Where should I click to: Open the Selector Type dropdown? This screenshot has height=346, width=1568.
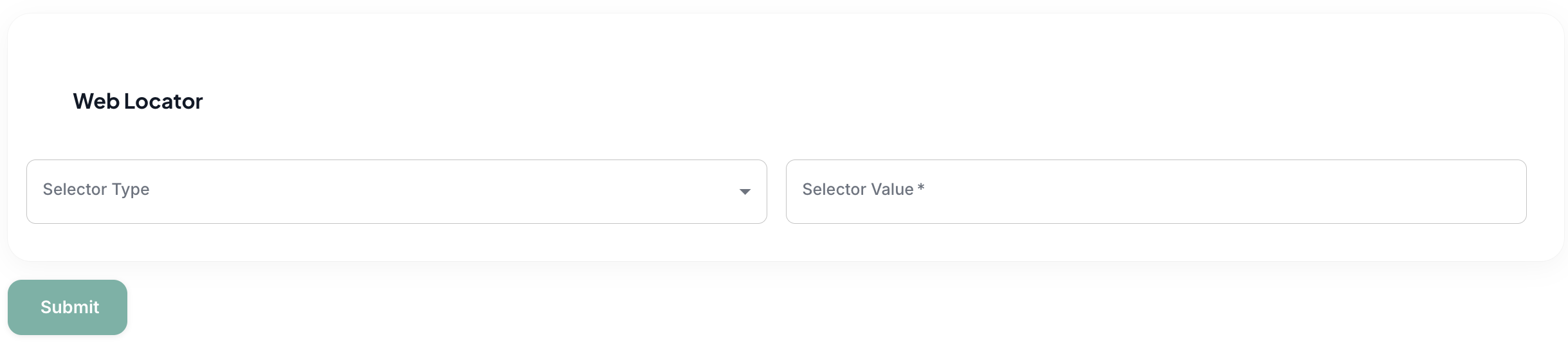pos(396,192)
